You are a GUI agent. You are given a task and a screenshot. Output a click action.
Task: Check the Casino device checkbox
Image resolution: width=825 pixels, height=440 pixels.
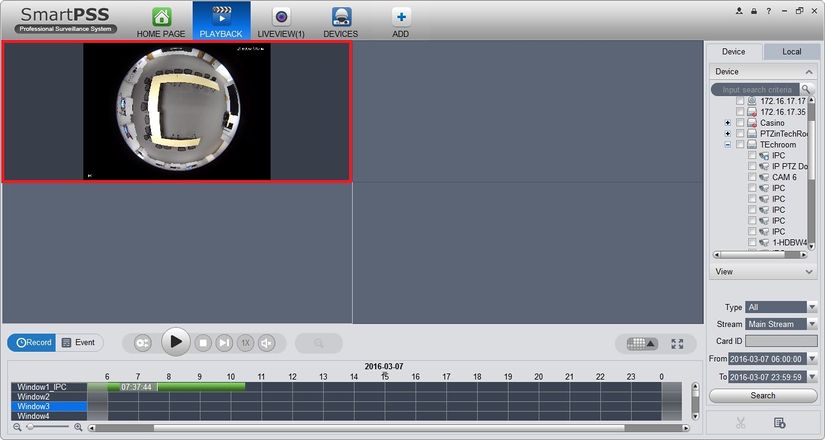click(x=740, y=123)
